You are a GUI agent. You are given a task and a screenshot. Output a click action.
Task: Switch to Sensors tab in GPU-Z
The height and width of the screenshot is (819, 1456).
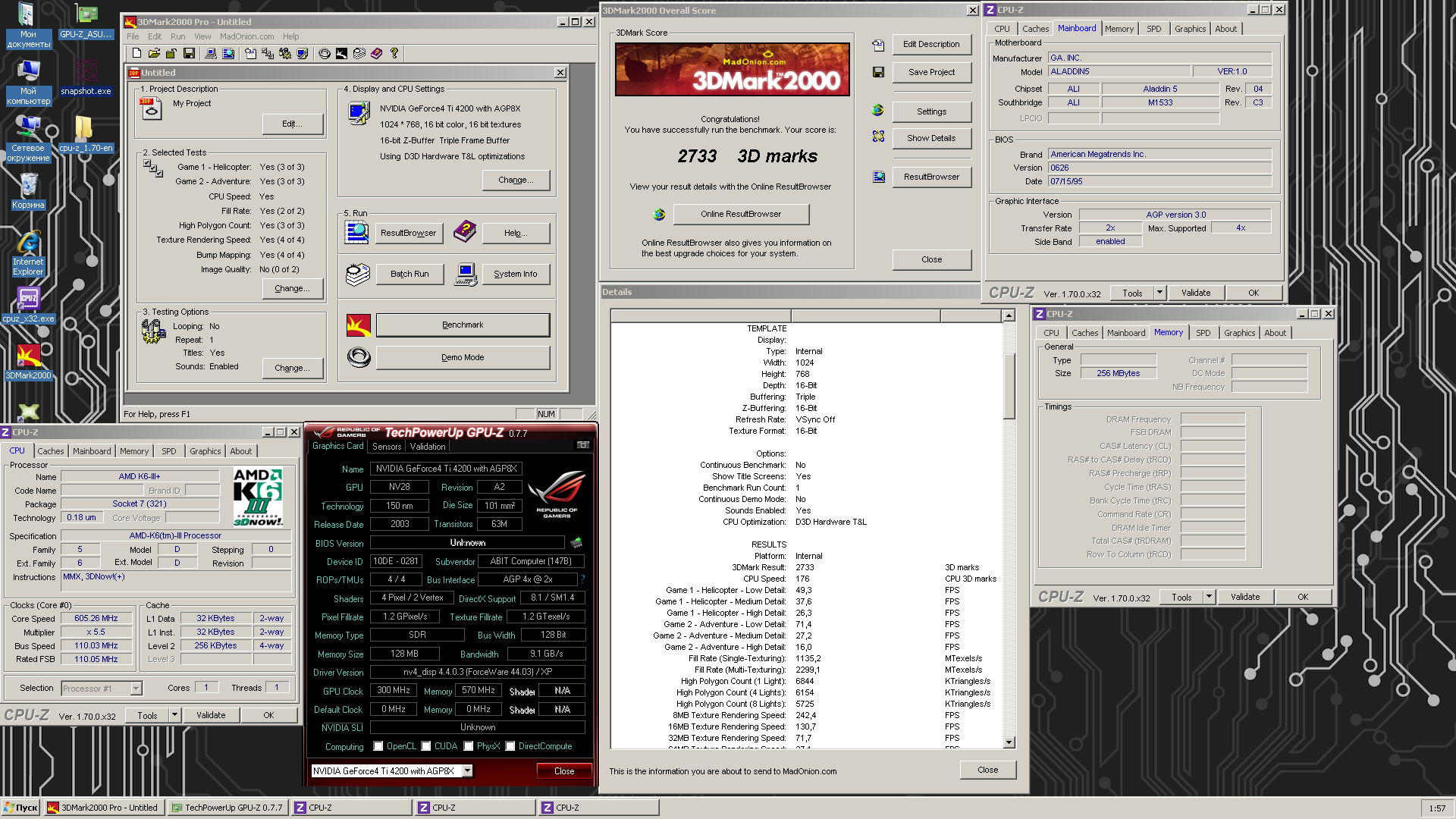pos(387,447)
